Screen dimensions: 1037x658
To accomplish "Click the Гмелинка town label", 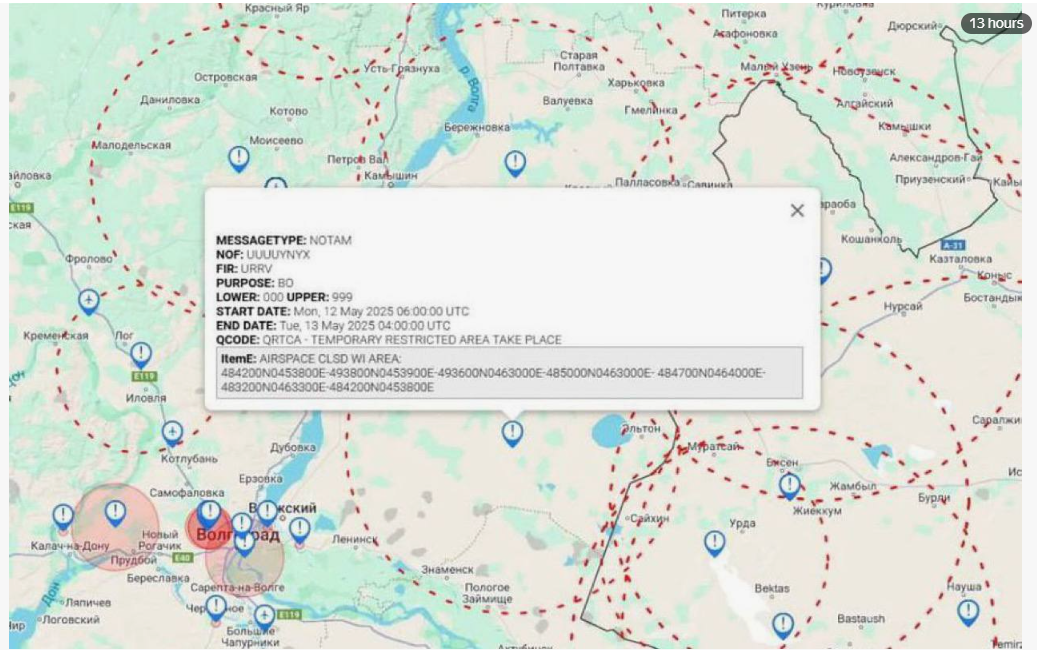I will tap(651, 110).
